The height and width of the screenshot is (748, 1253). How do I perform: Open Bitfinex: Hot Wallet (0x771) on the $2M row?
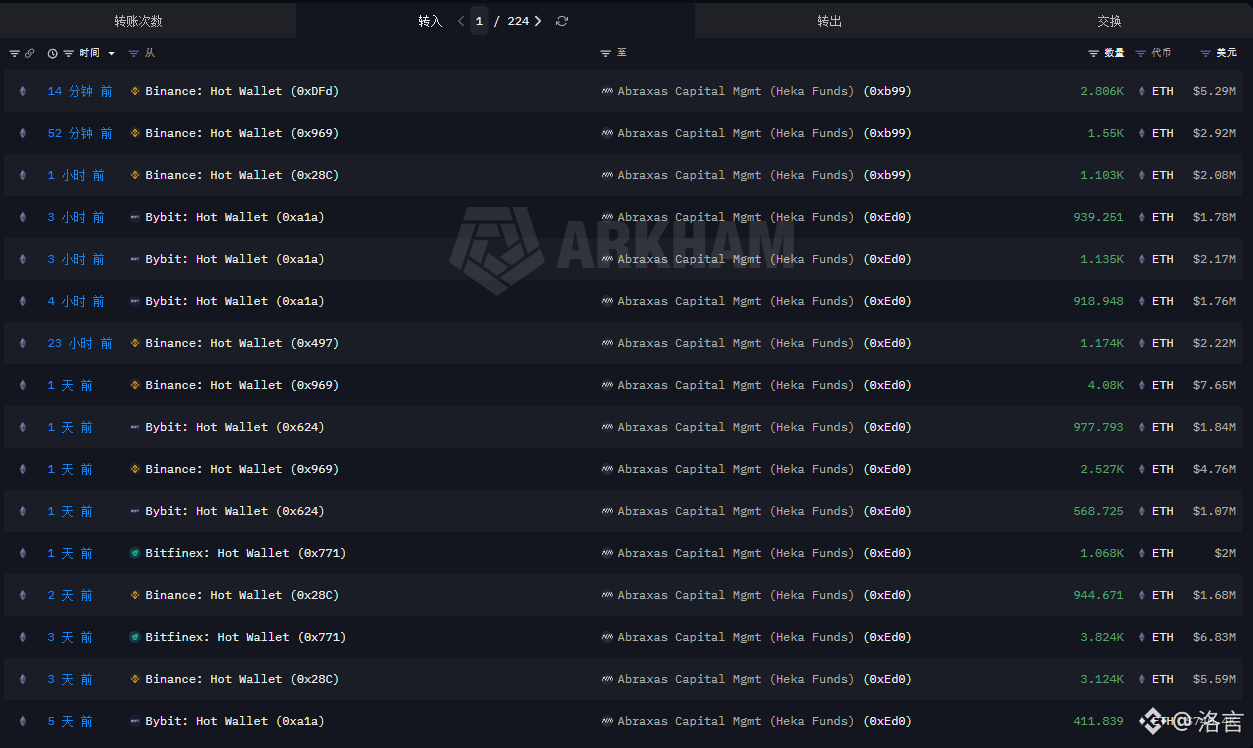pos(246,553)
